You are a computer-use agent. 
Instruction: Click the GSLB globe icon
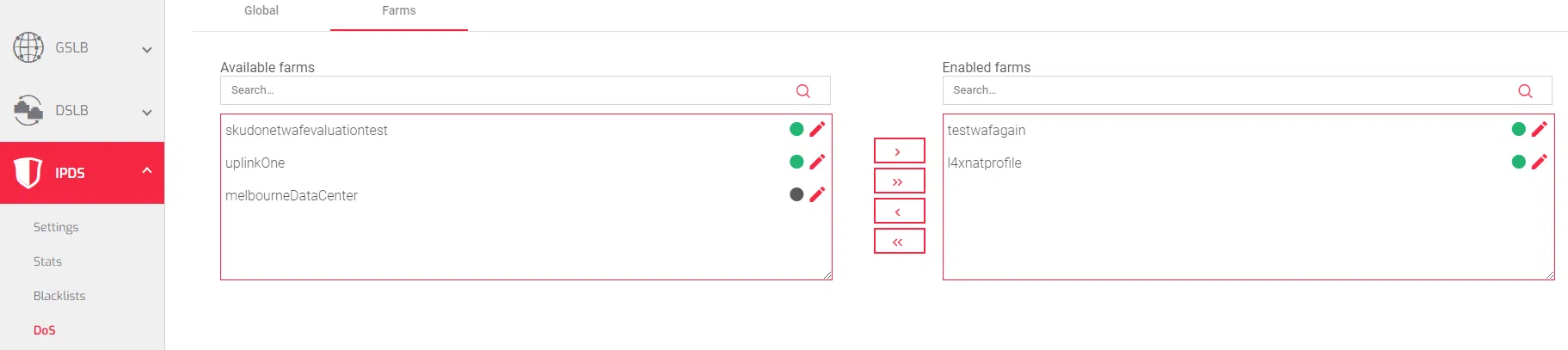pyautogui.click(x=28, y=47)
